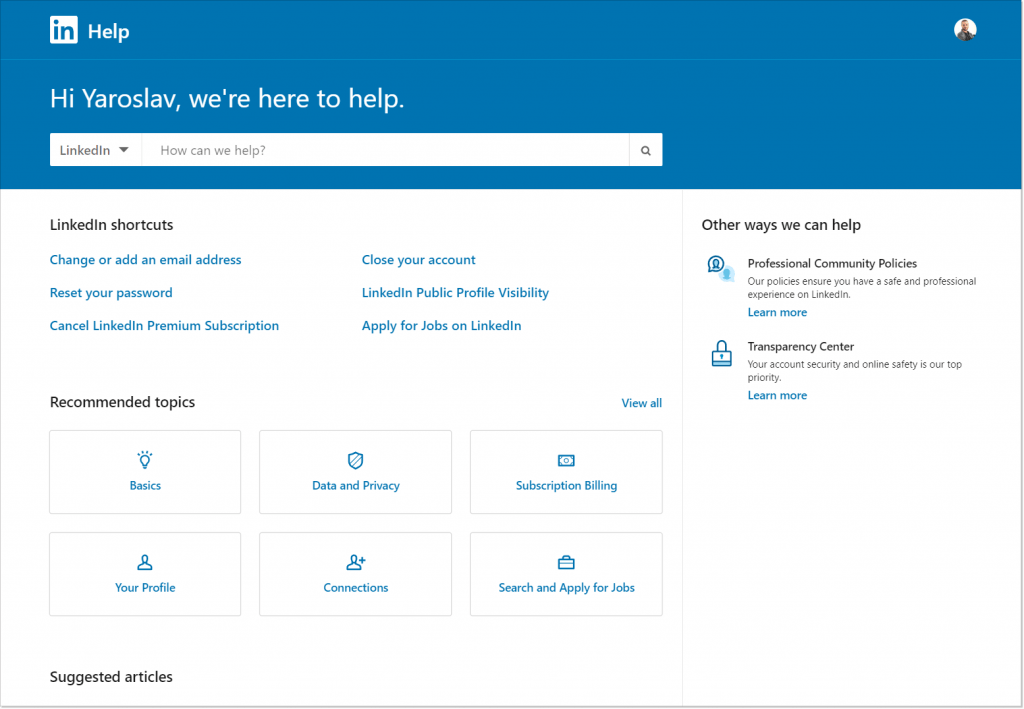Open 'Cancel LinkedIn Premium Subscription' link

click(x=165, y=325)
